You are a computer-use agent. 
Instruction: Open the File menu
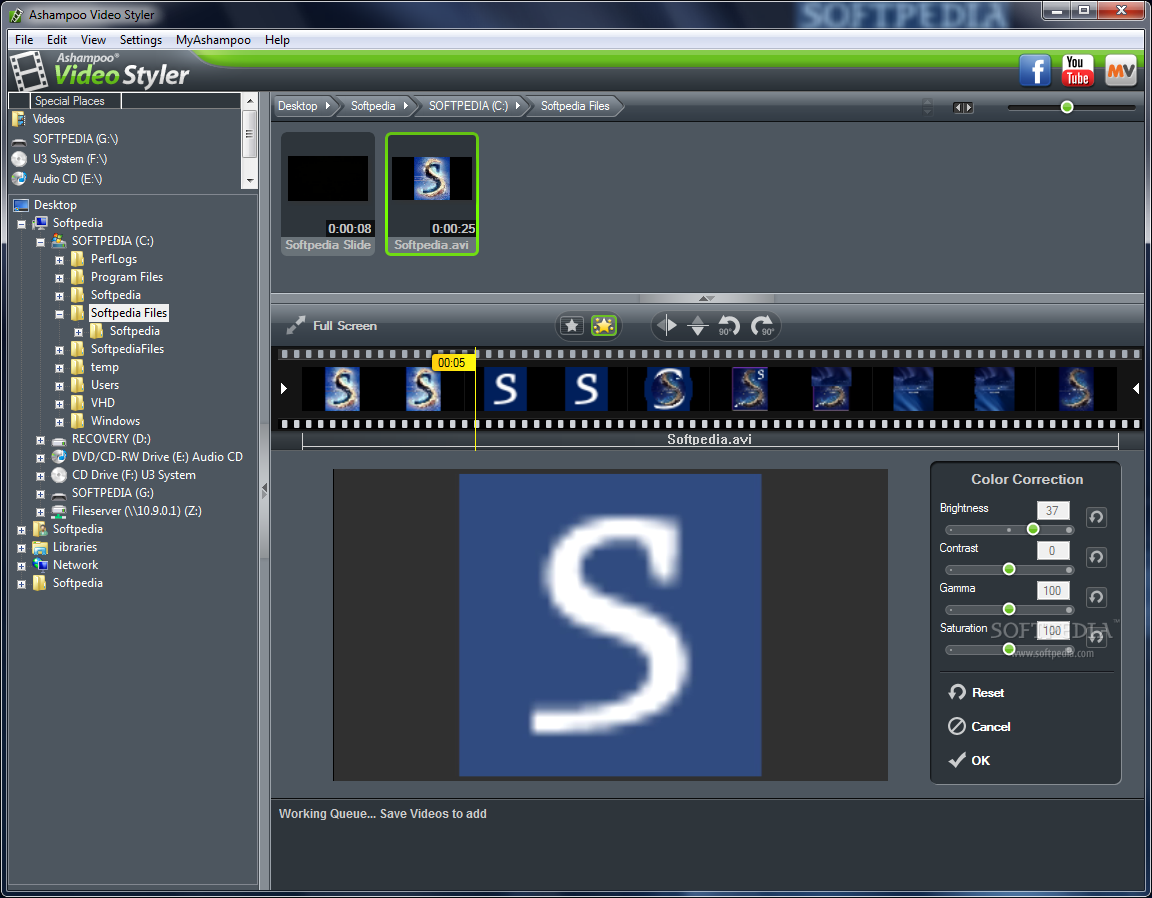pos(24,40)
